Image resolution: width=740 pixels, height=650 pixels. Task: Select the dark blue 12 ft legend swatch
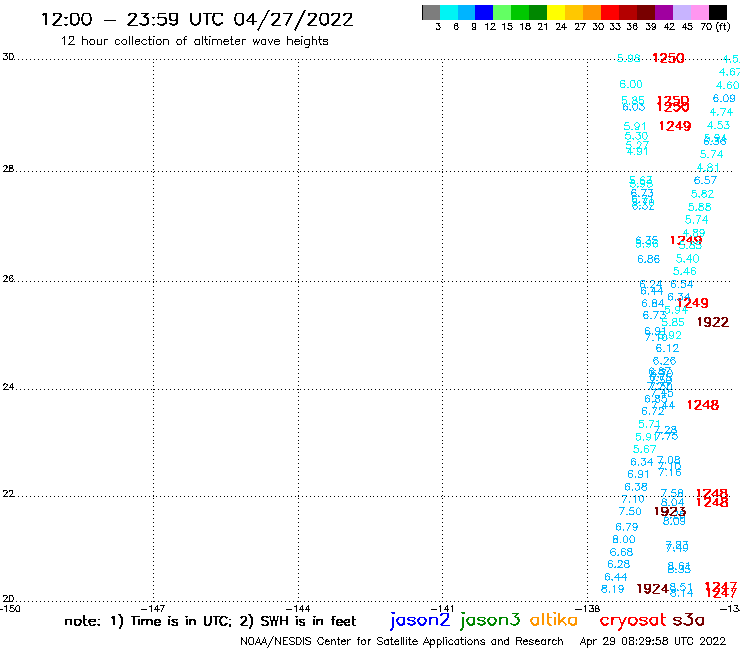[484, 12]
